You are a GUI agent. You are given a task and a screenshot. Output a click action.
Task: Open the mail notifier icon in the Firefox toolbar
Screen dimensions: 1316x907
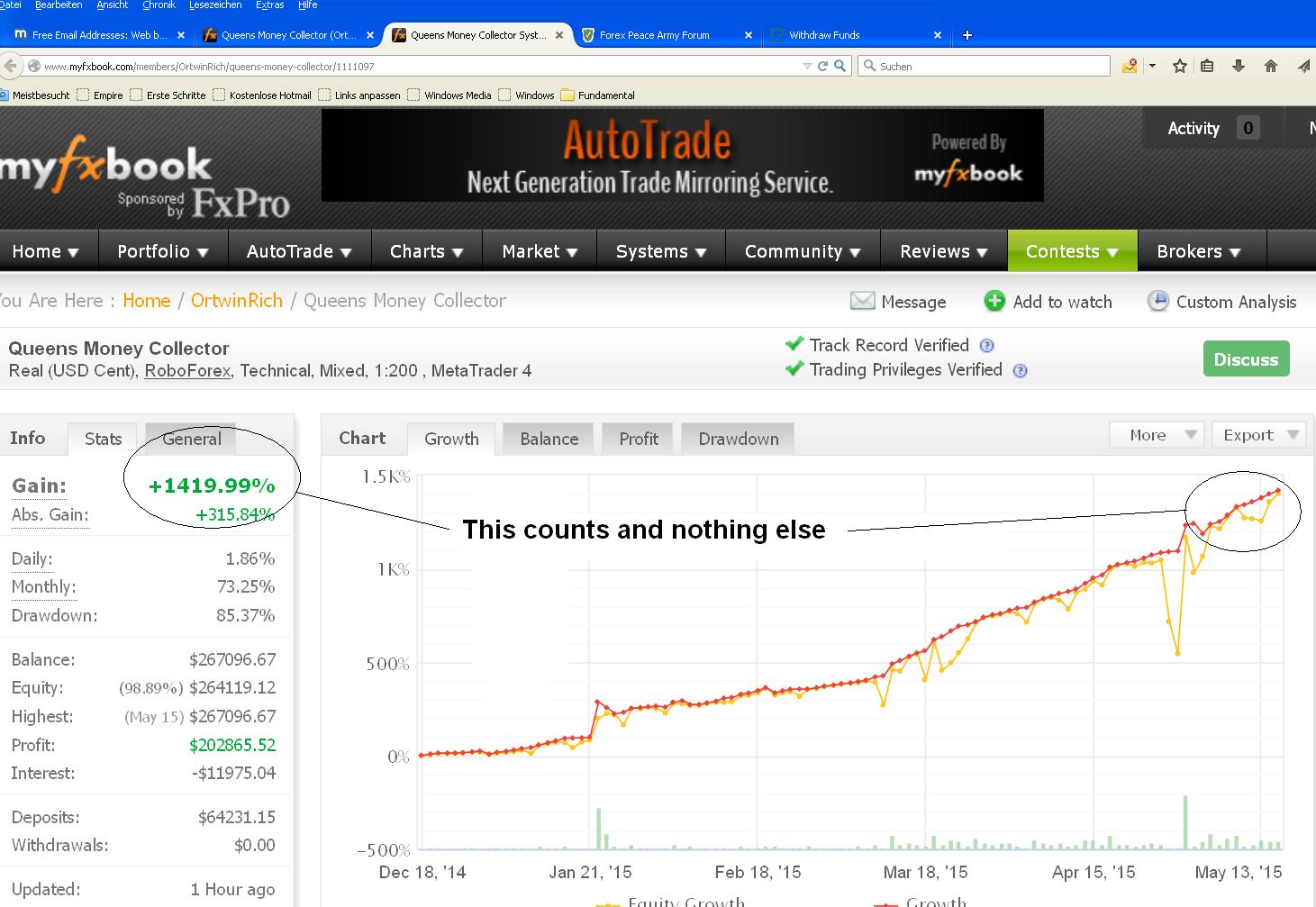pos(1129,66)
